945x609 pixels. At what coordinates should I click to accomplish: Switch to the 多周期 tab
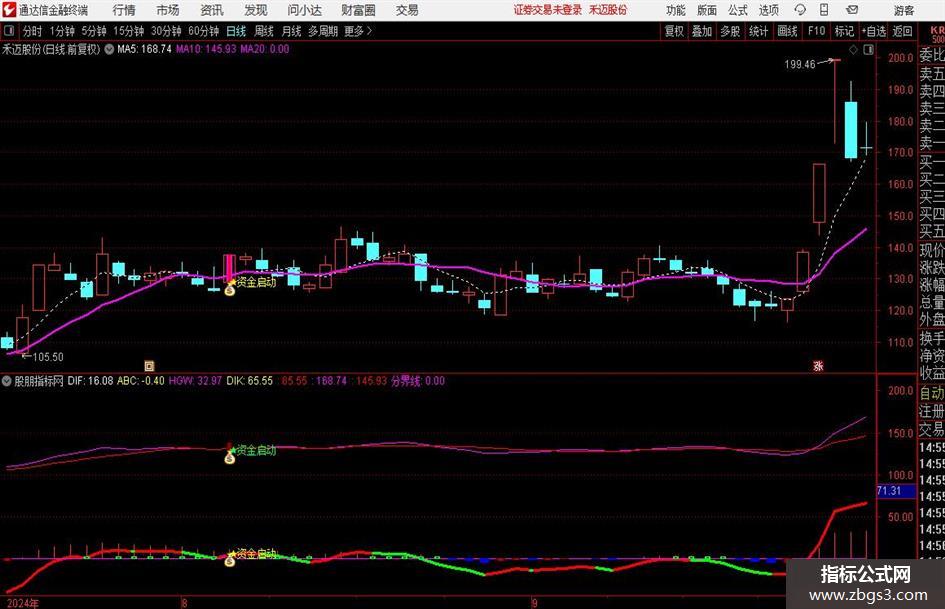click(323, 31)
